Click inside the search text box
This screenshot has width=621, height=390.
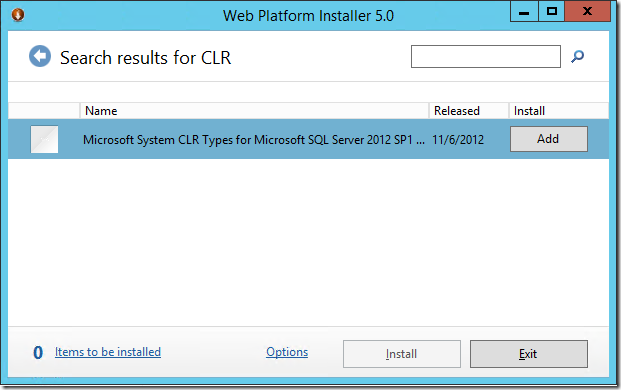pos(486,57)
